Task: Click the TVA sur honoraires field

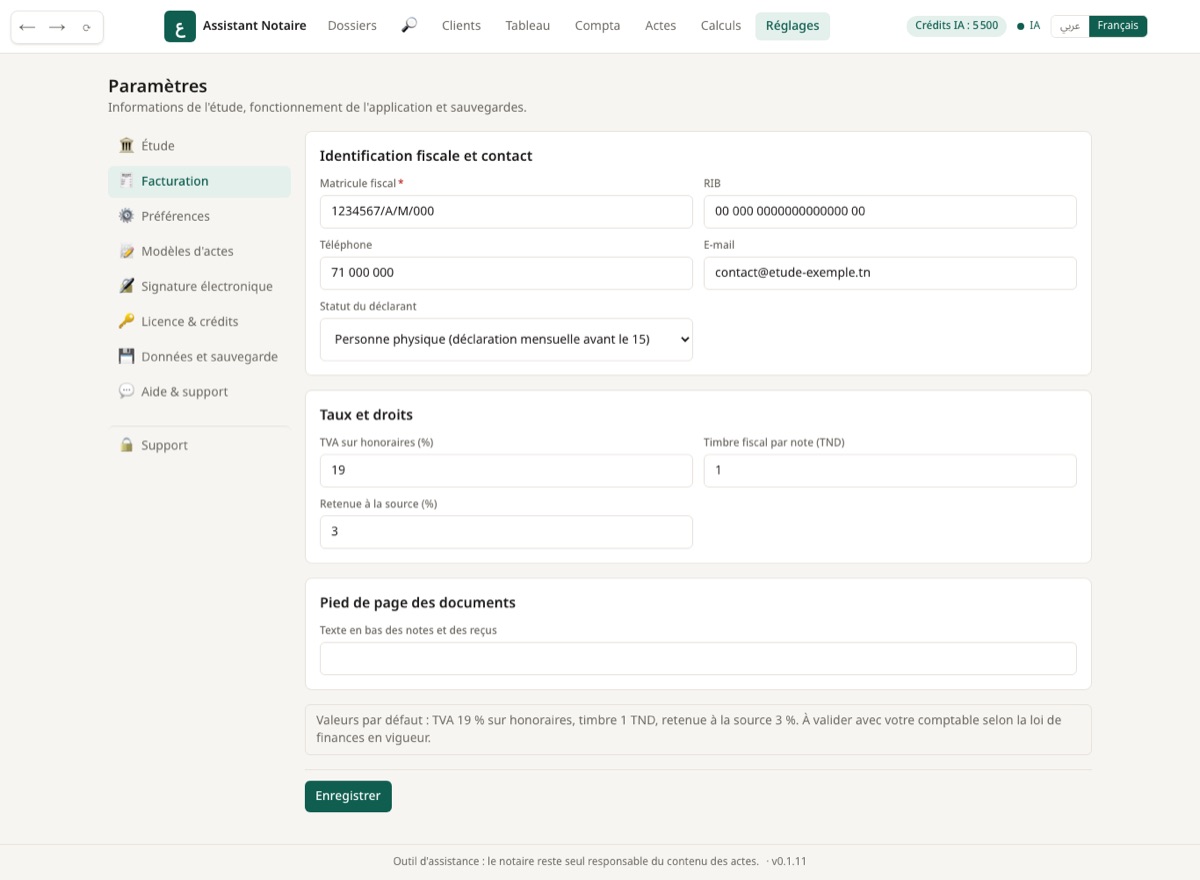Action: tap(506, 470)
